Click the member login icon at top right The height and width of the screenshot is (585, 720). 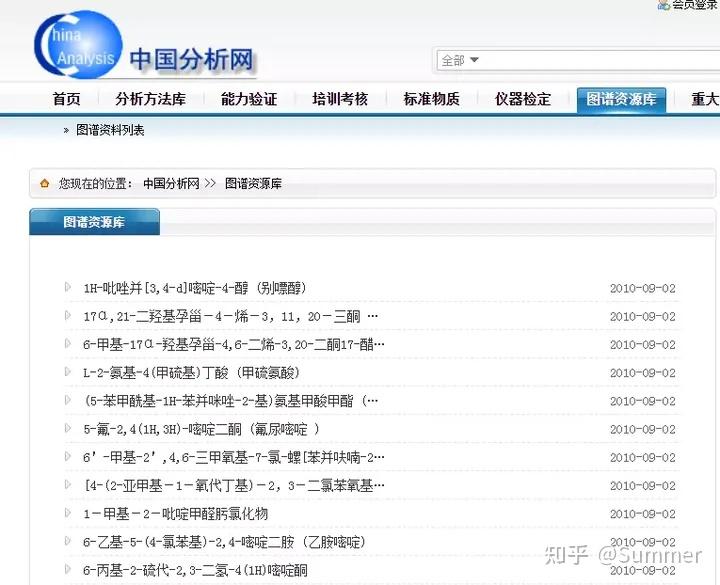(x=664, y=5)
